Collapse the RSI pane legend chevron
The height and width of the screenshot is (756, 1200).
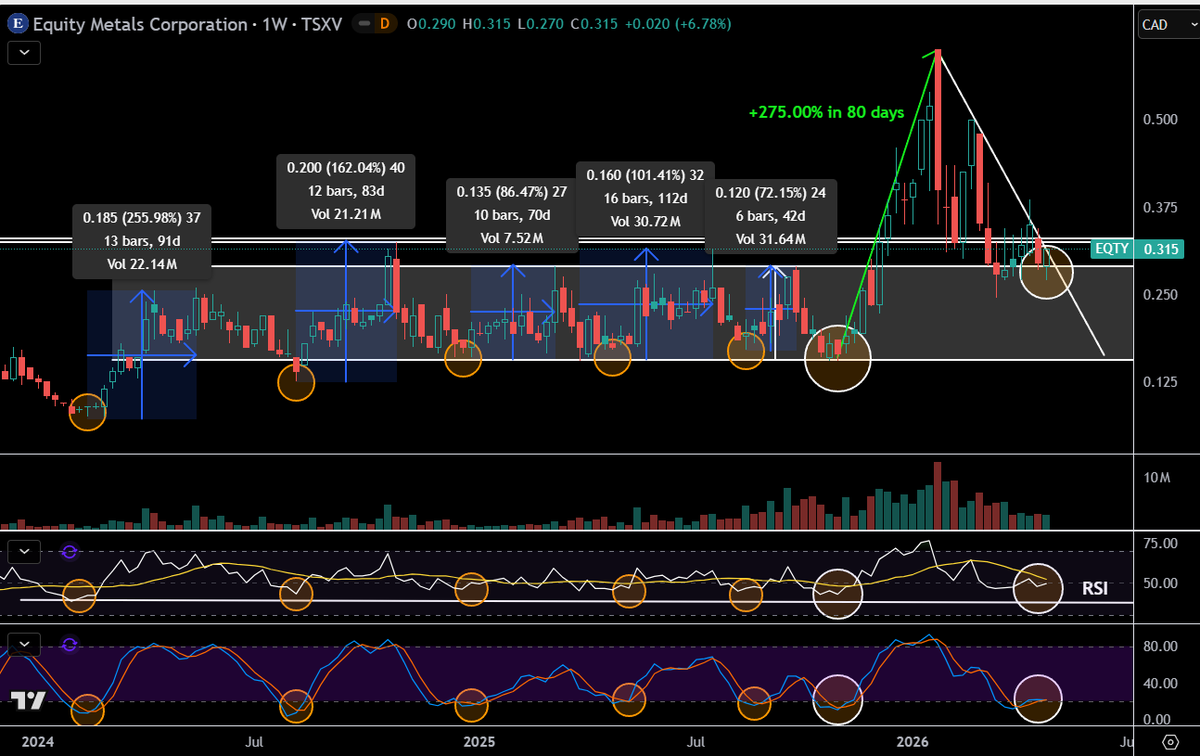pyautogui.click(x=24, y=550)
